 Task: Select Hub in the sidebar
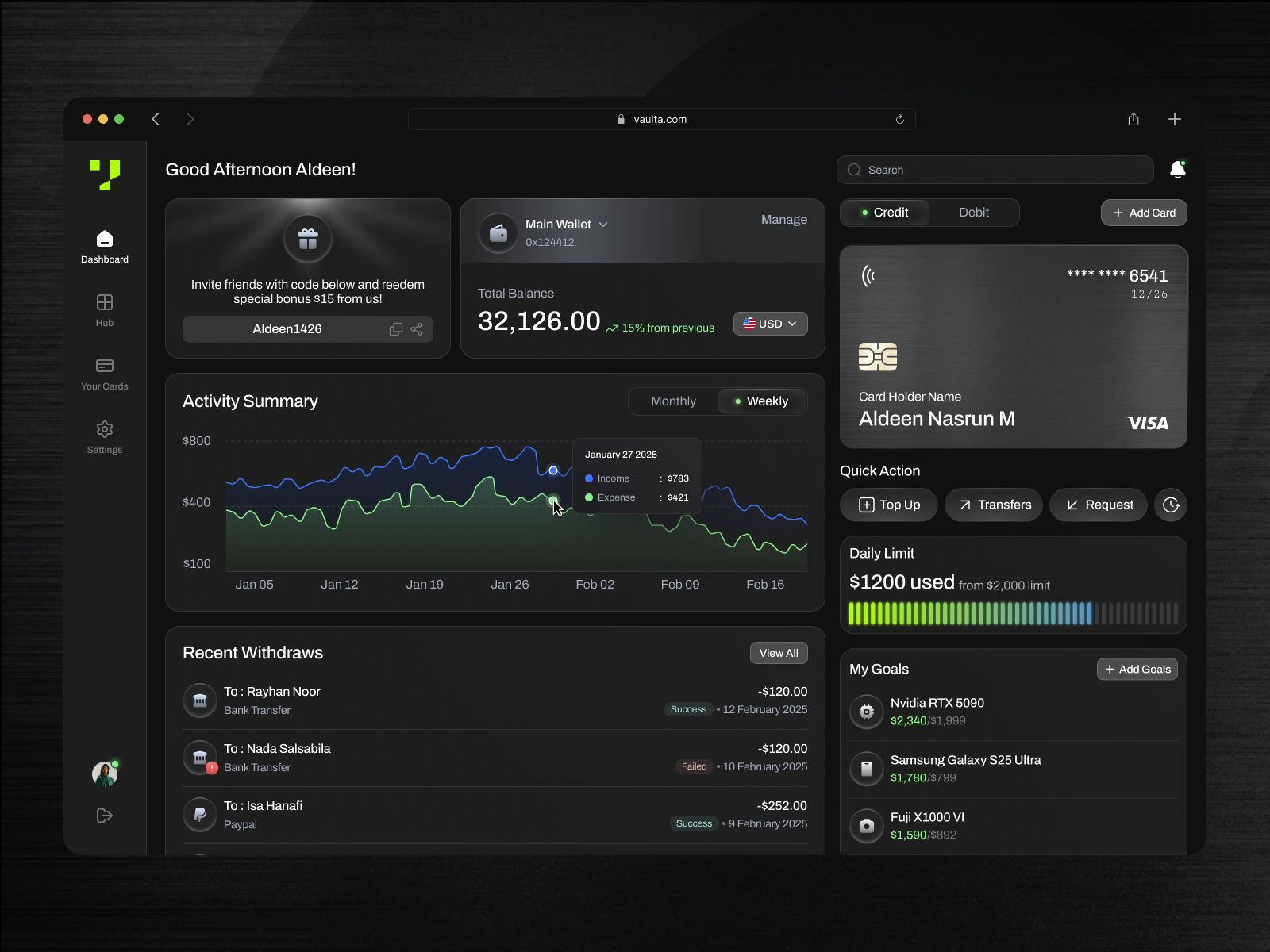[x=104, y=309]
